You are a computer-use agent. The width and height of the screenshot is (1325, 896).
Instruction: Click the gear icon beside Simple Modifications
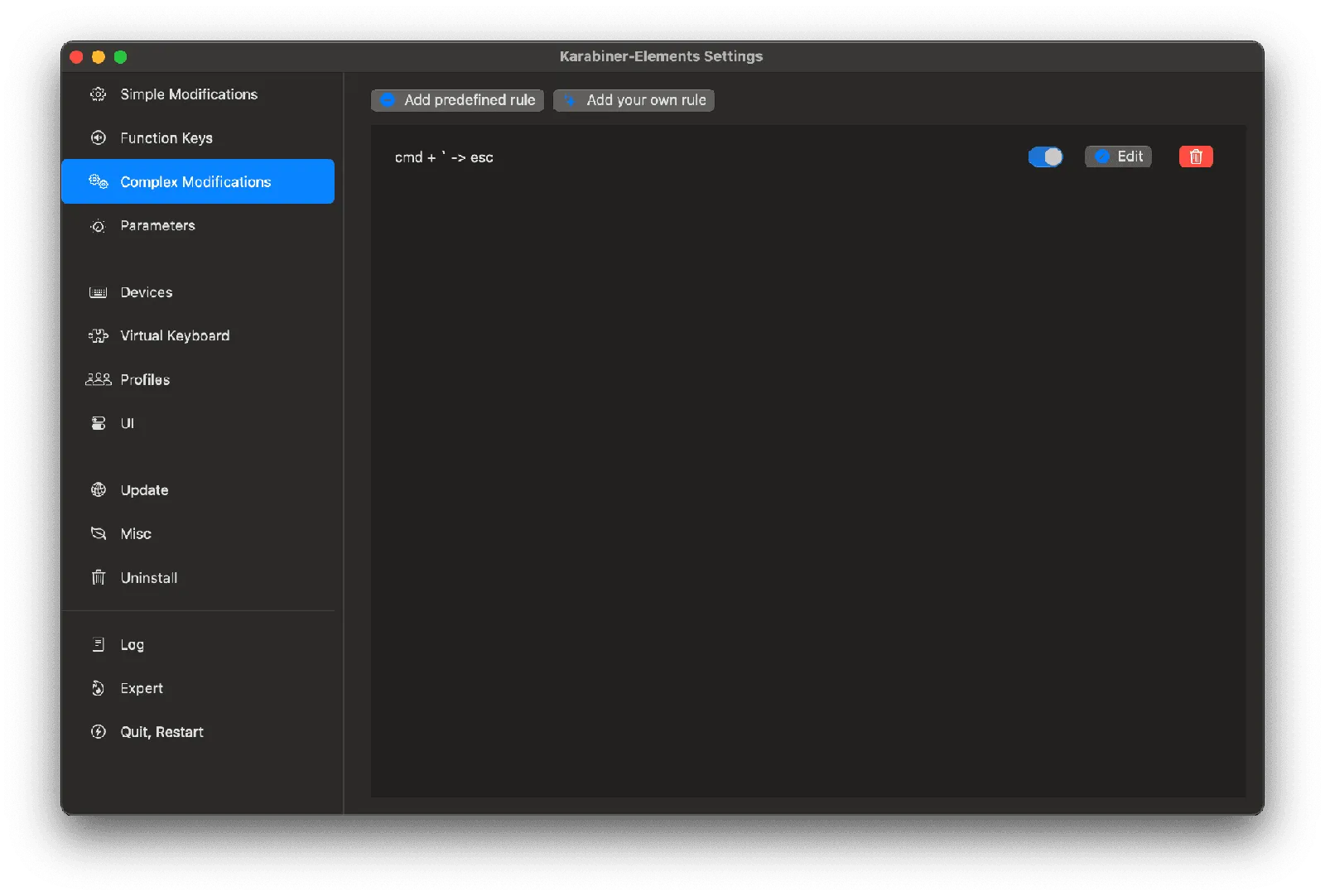98,94
